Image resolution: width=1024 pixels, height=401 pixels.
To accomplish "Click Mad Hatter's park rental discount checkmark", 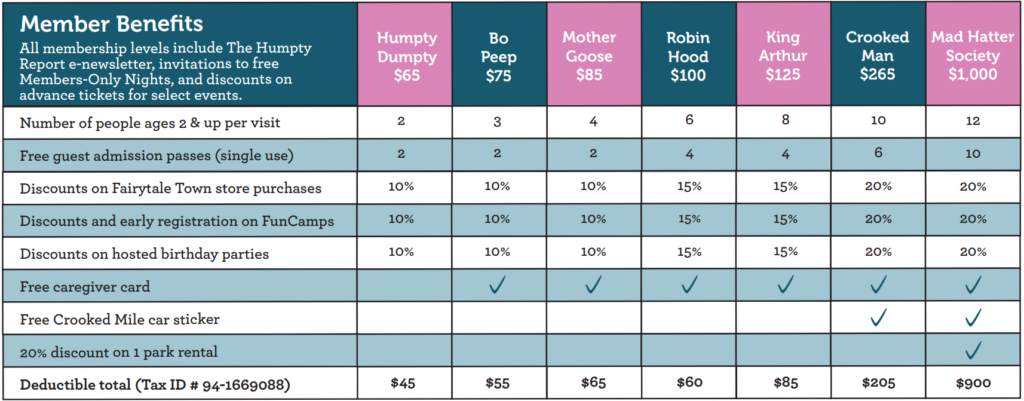I will click(973, 350).
